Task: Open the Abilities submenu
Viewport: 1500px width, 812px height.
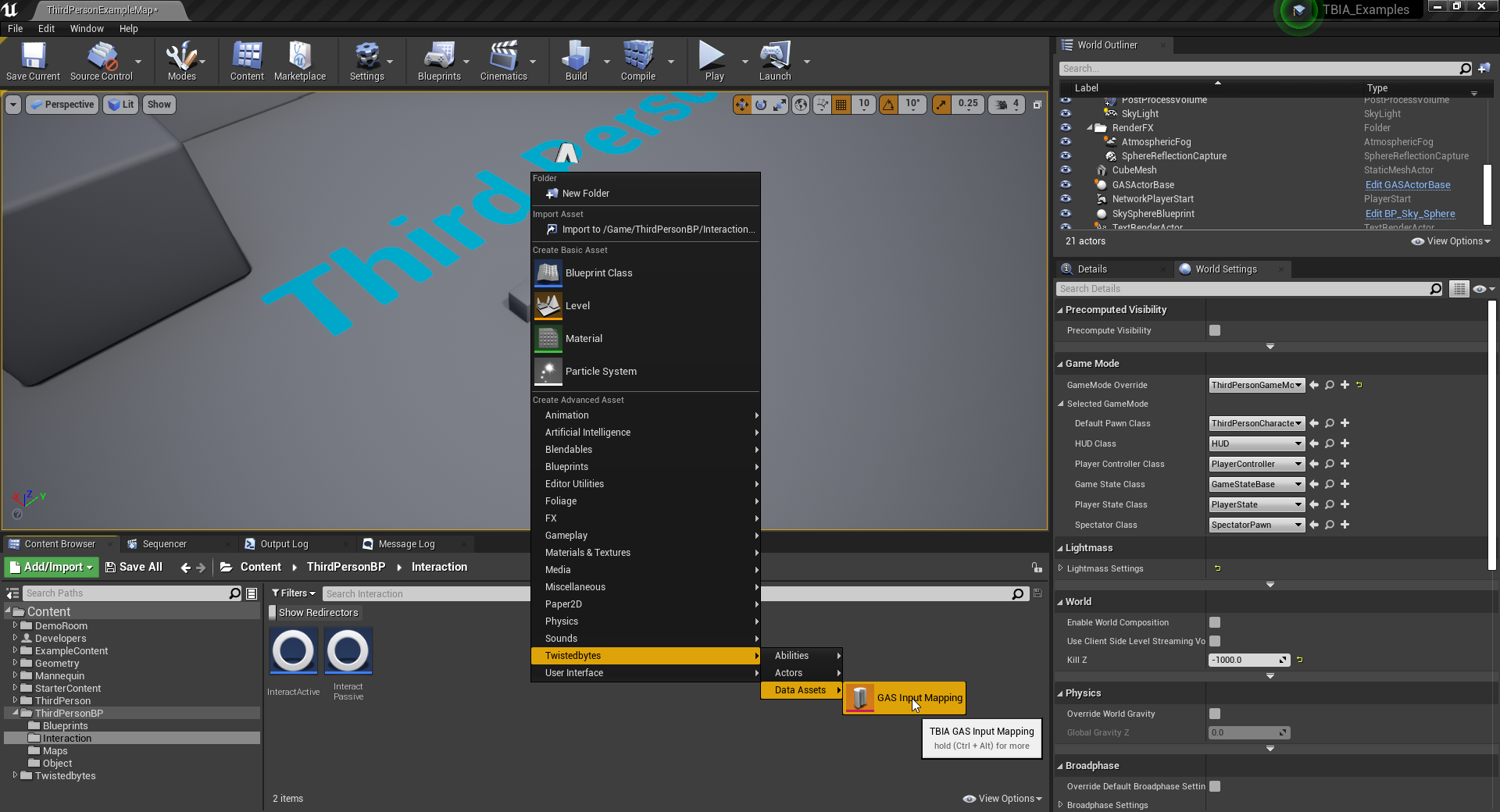Action: [x=802, y=656]
